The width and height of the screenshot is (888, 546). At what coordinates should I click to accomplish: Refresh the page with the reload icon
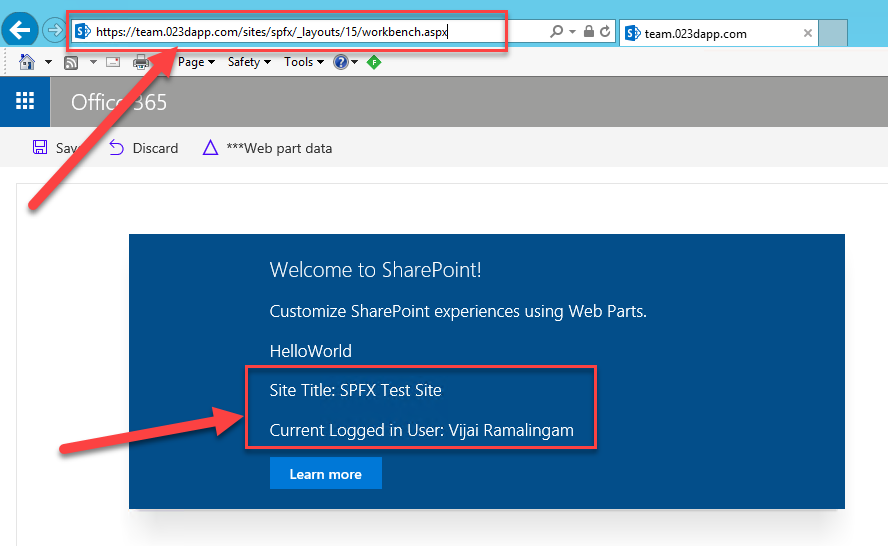pyautogui.click(x=605, y=31)
